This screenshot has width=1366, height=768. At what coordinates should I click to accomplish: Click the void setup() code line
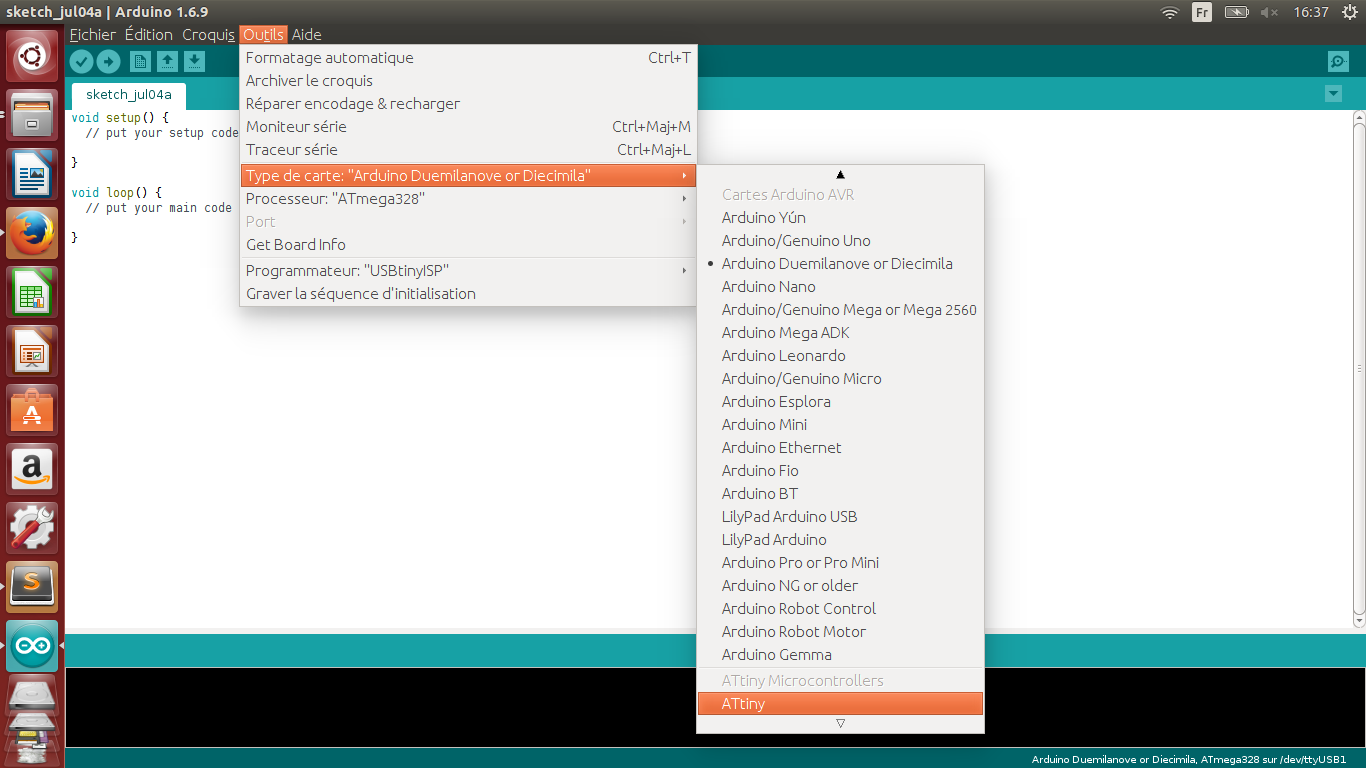pyautogui.click(x=120, y=118)
